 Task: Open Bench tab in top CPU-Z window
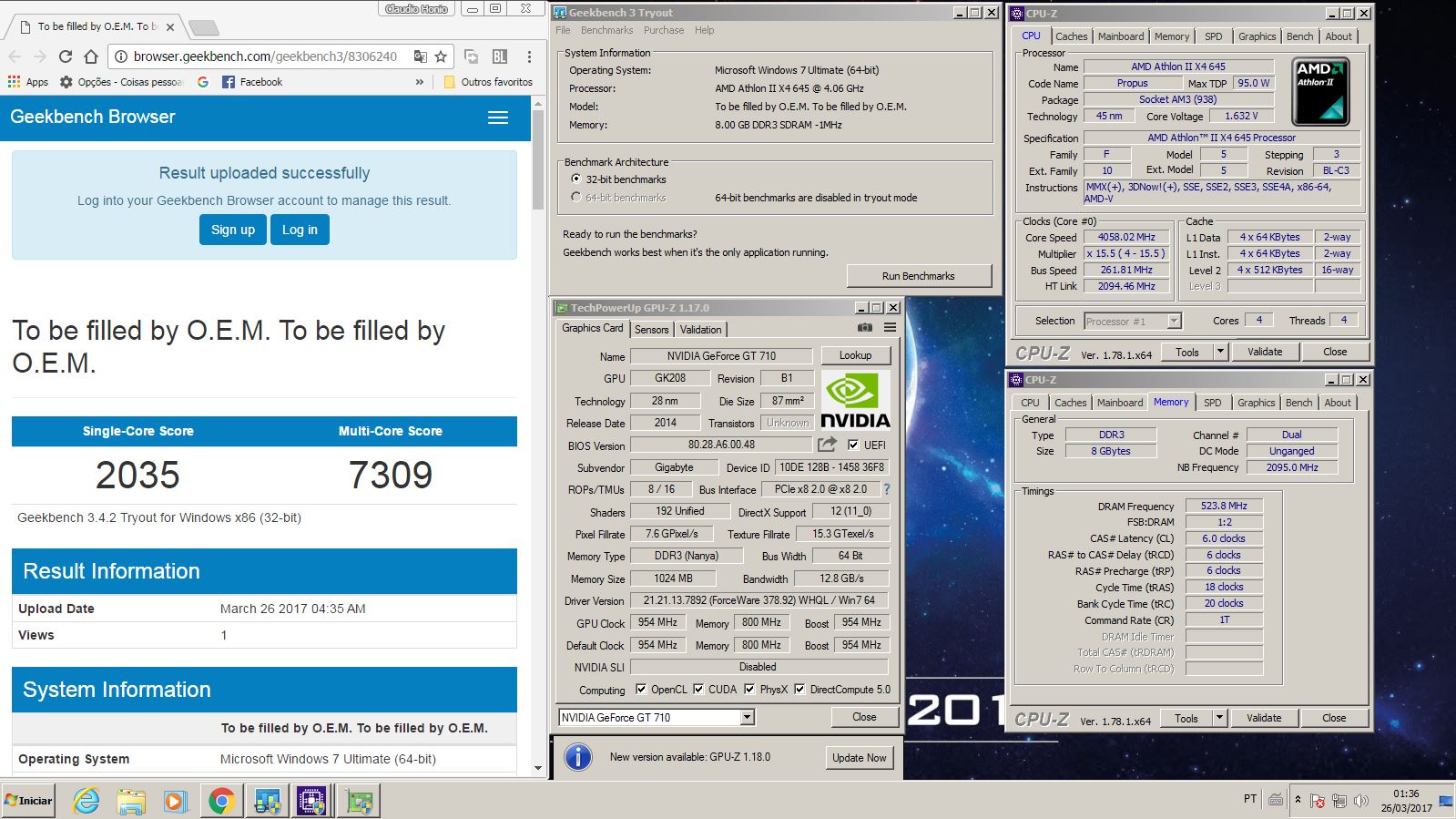point(1299,36)
